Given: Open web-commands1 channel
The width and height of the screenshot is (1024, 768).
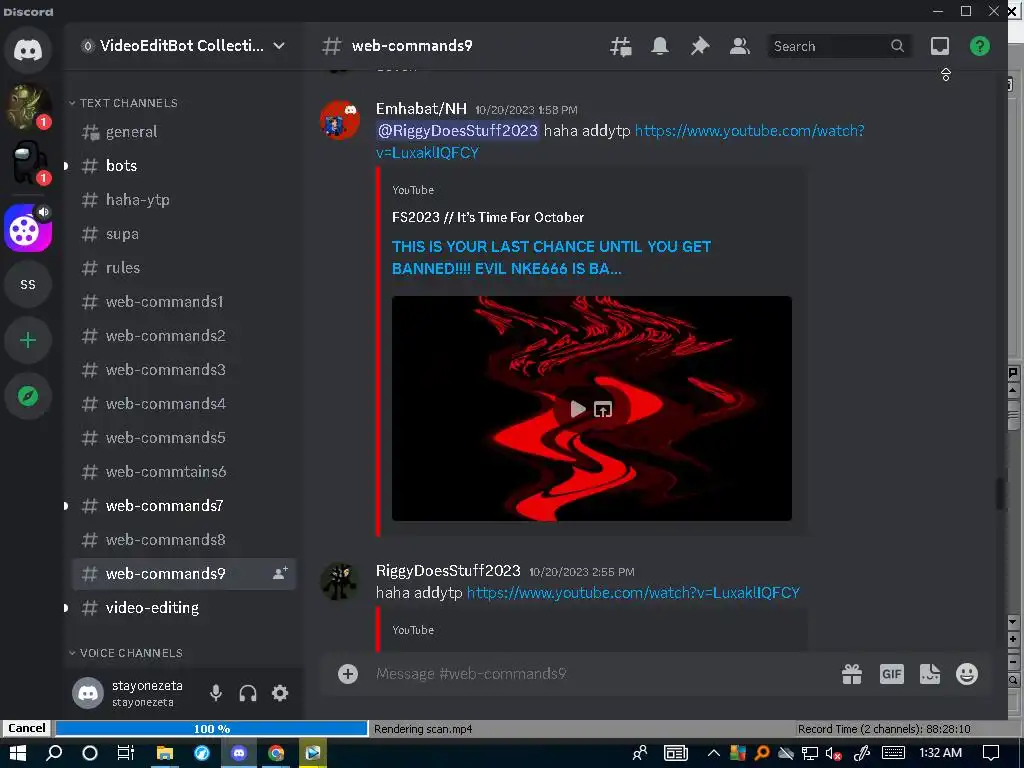Looking at the screenshot, I should point(184,302).
